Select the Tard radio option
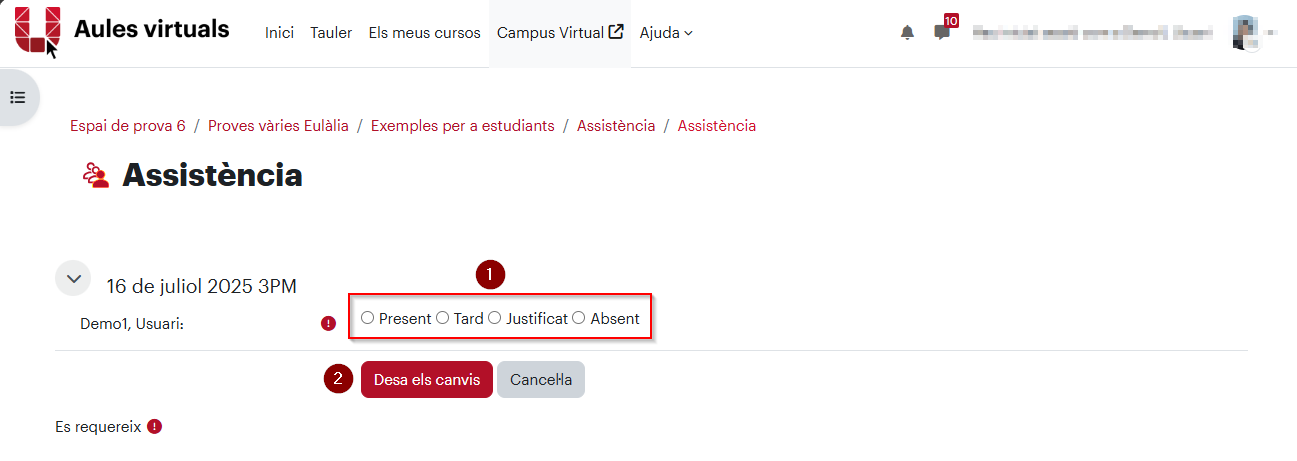 coord(443,318)
